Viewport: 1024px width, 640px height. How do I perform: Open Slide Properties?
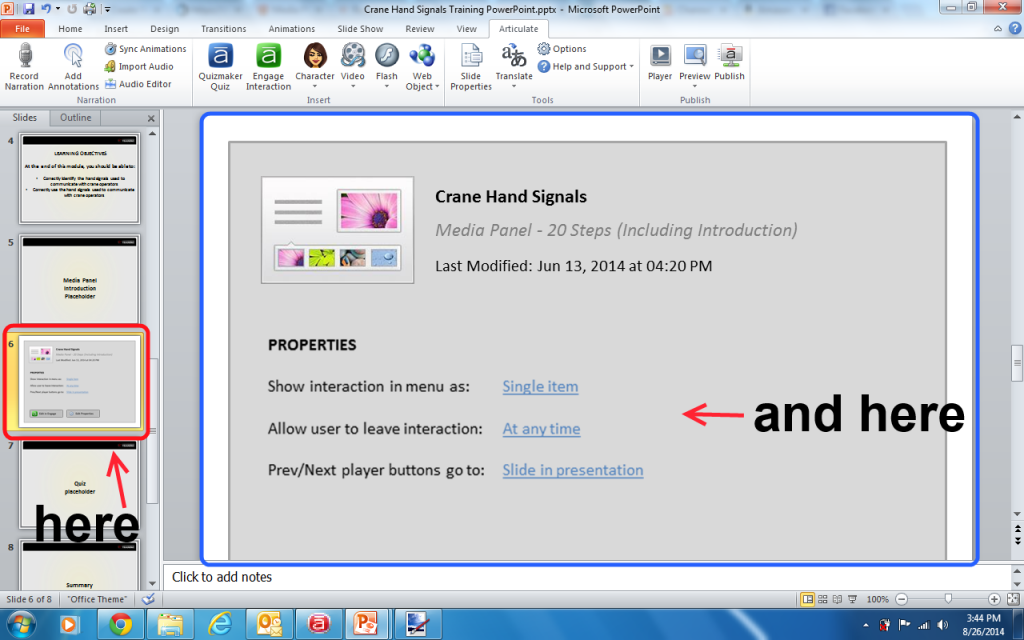[470, 66]
